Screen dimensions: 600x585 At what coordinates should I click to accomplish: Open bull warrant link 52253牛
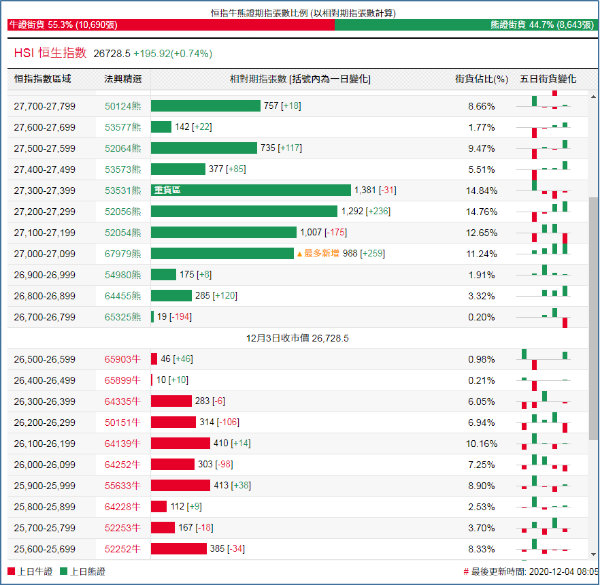[122, 528]
